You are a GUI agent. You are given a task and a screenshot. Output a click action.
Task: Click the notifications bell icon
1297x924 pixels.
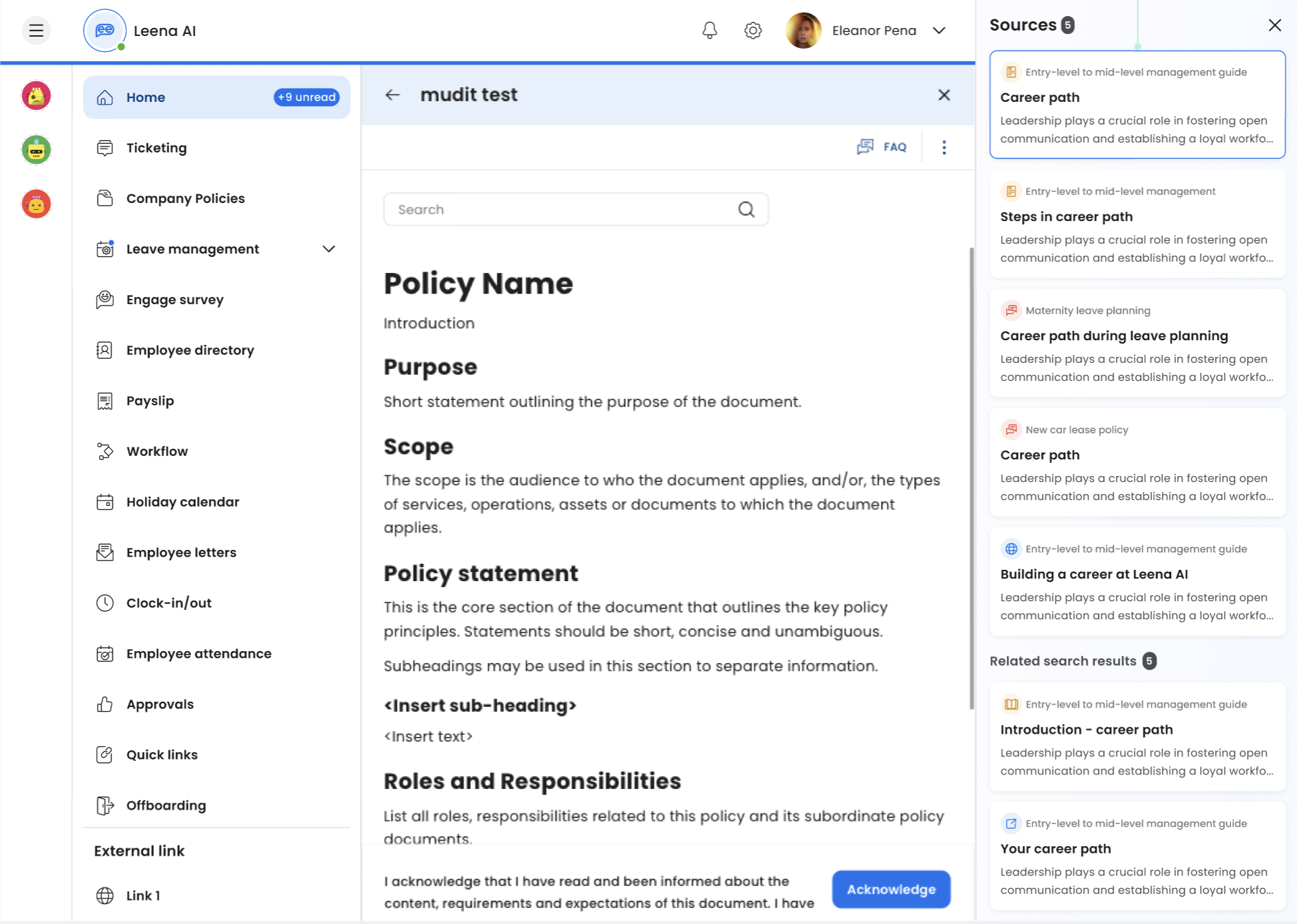[710, 31]
